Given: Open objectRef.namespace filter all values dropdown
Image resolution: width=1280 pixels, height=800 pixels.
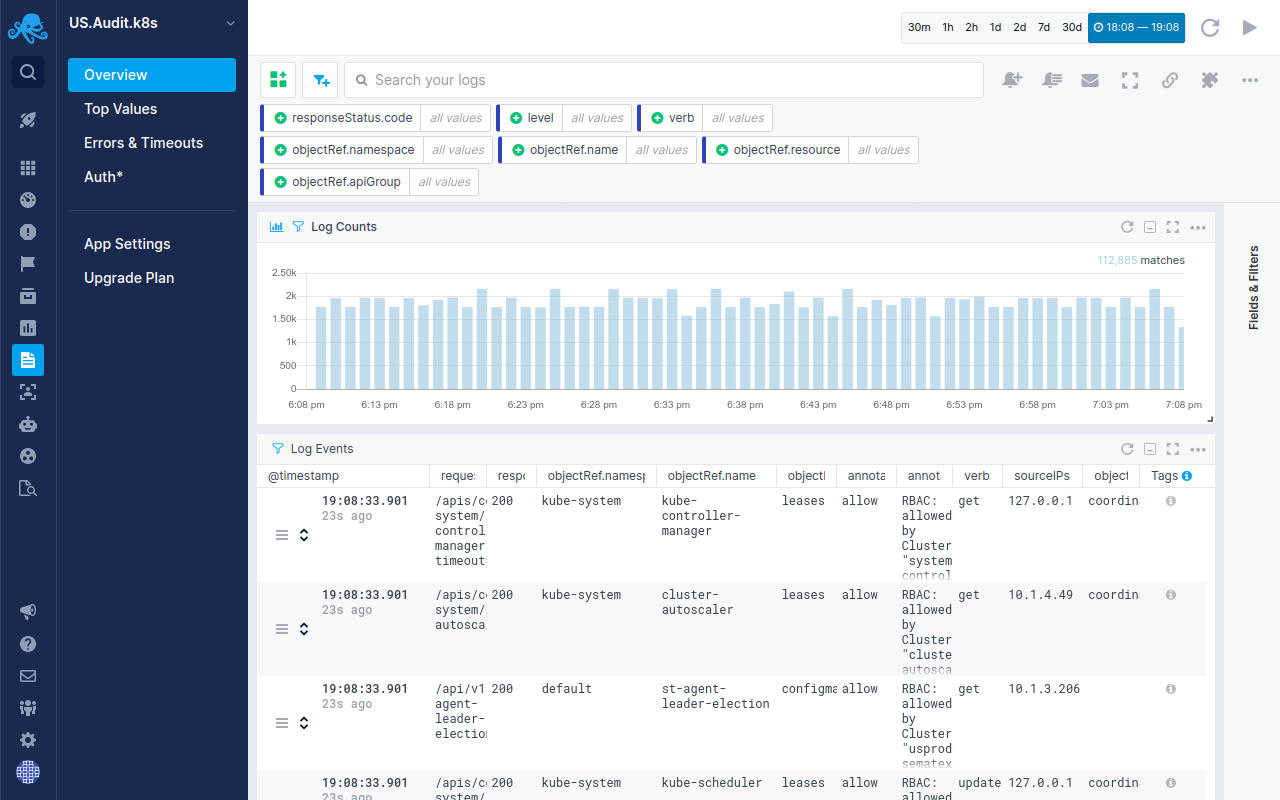Looking at the screenshot, I should coord(458,150).
